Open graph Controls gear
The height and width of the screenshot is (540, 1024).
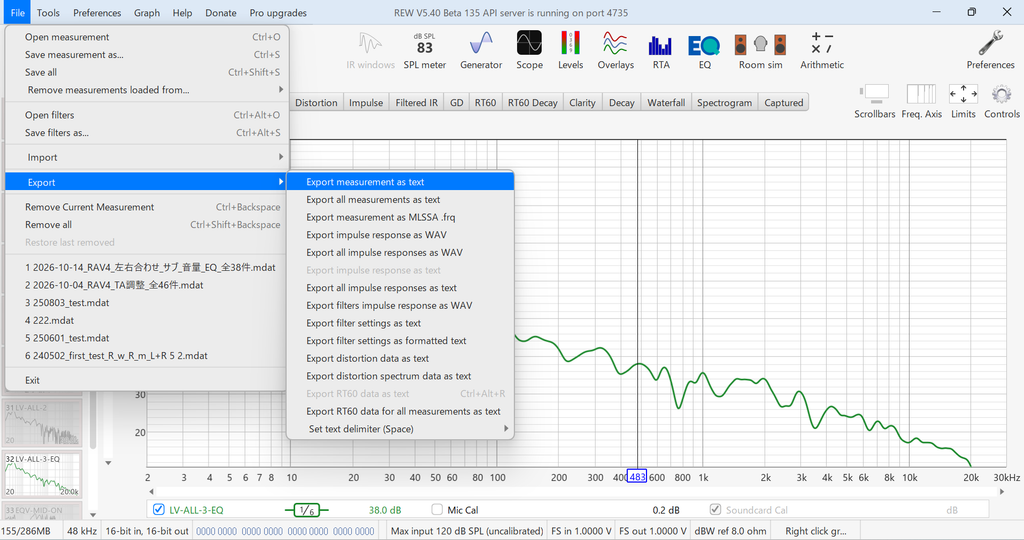[1001, 101]
